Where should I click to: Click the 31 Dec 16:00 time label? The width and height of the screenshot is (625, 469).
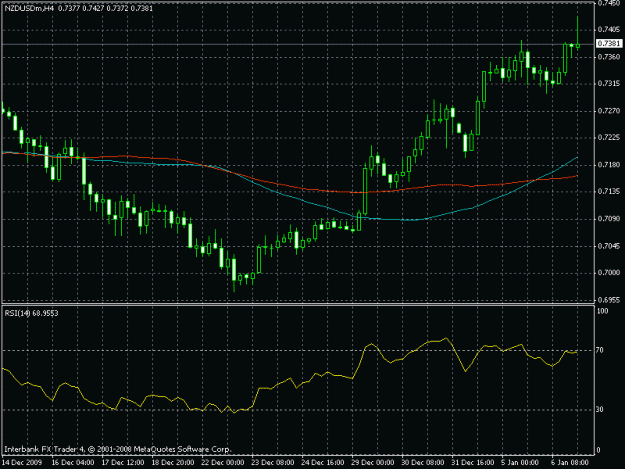[473, 463]
